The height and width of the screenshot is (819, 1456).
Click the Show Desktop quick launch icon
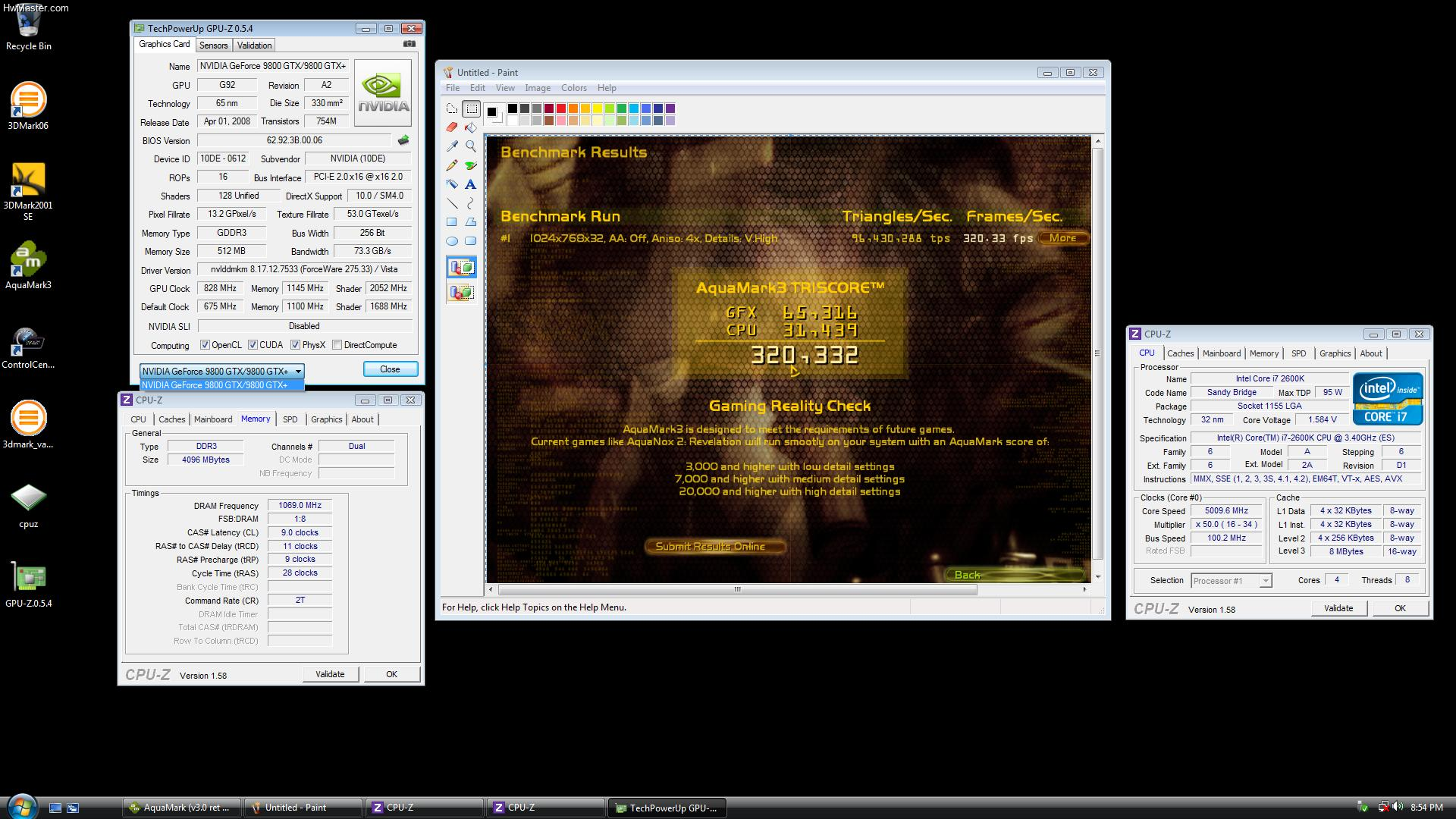[x=55, y=808]
